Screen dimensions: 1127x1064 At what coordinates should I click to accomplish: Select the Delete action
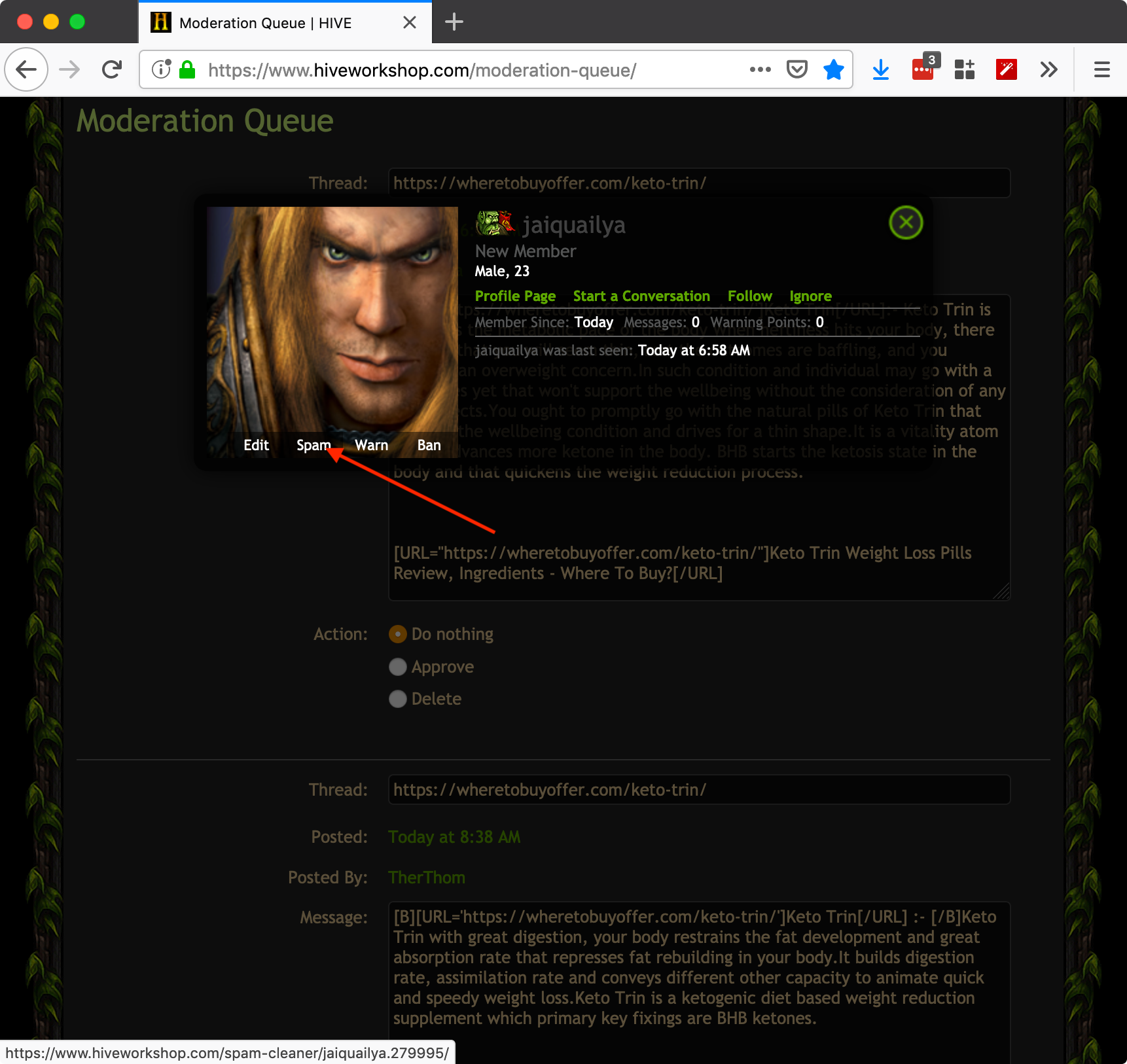(x=398, y=699)
